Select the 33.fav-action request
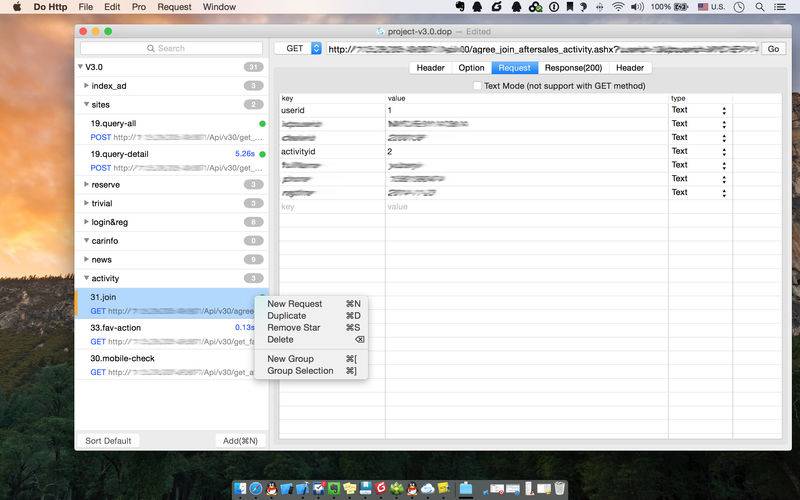This screenshot has height=500, width=800. pos(171,334)
